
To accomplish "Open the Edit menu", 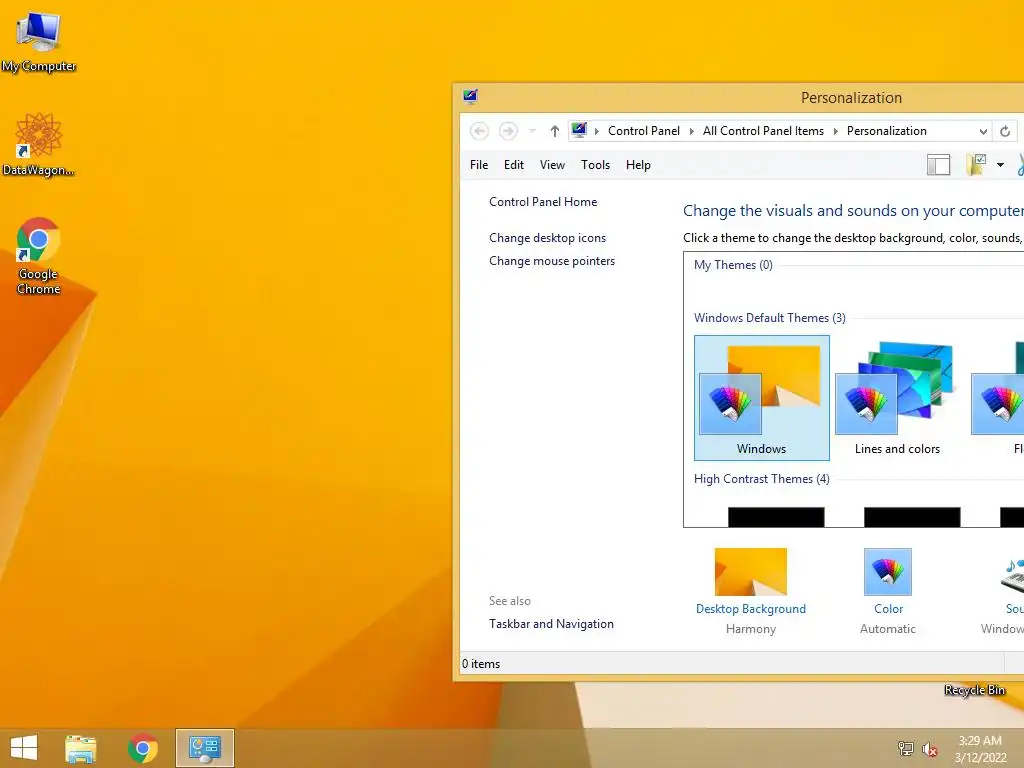I will tap(514, 165).
